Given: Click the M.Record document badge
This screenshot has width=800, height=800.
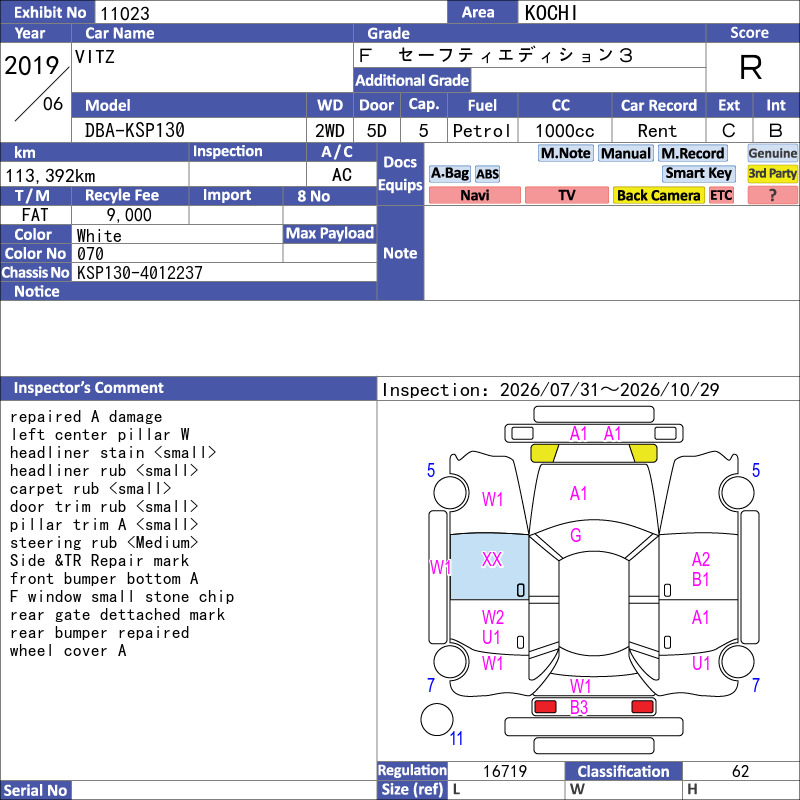Looking at the screenshot, I should 692,153.
